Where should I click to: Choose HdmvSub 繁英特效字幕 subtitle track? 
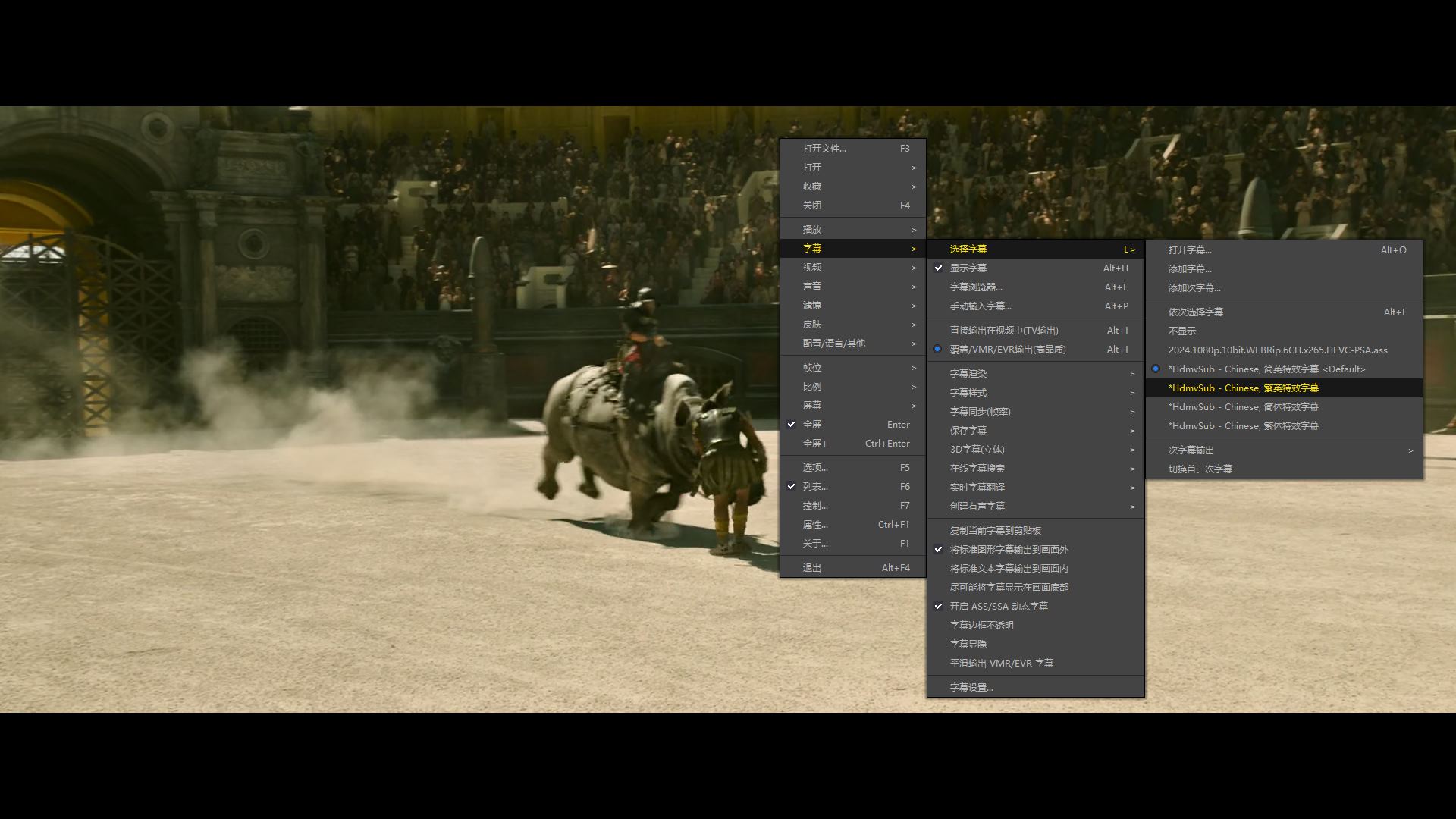(1243, 388)
